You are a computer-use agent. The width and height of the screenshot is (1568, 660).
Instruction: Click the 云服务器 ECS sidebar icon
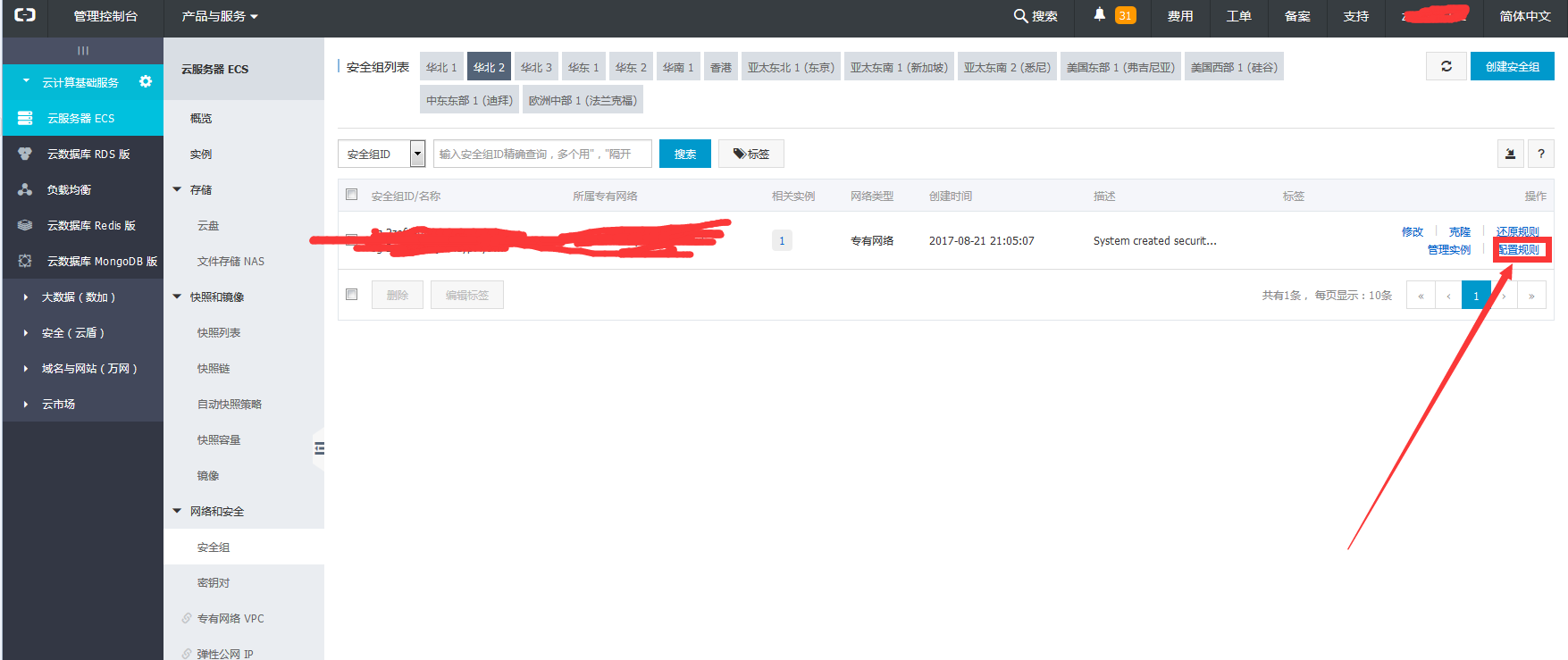point(25,118)
